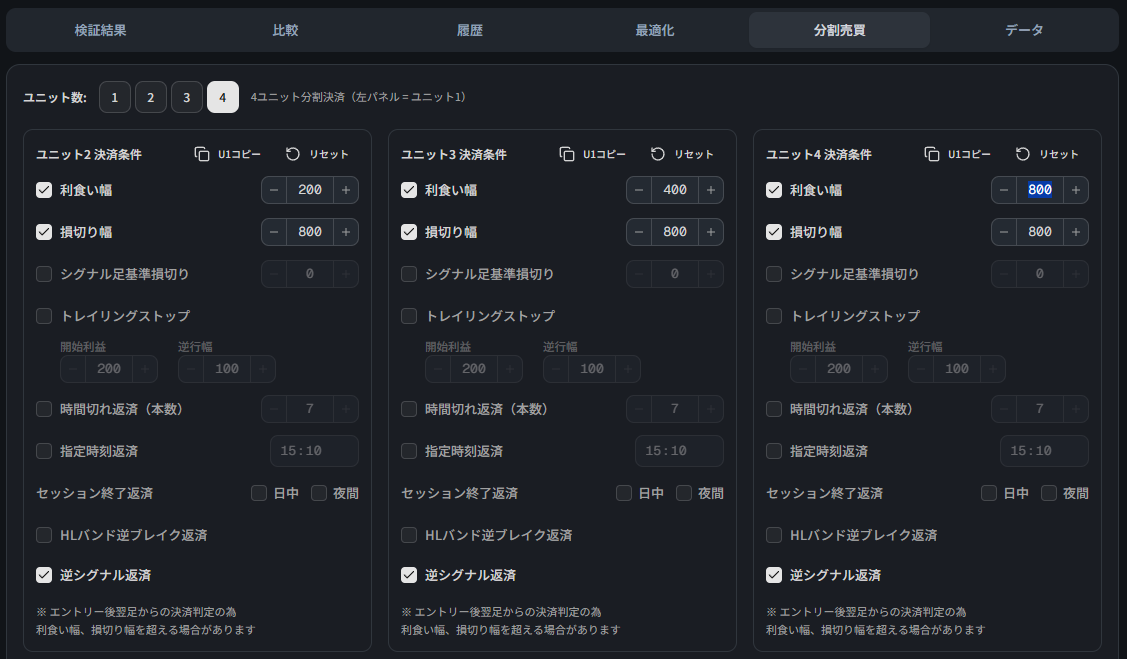The image size is (1127, 659).
Task: Enable 時間切れ返済 (本数) for ユニット4
Action: [x=774, y=409]
